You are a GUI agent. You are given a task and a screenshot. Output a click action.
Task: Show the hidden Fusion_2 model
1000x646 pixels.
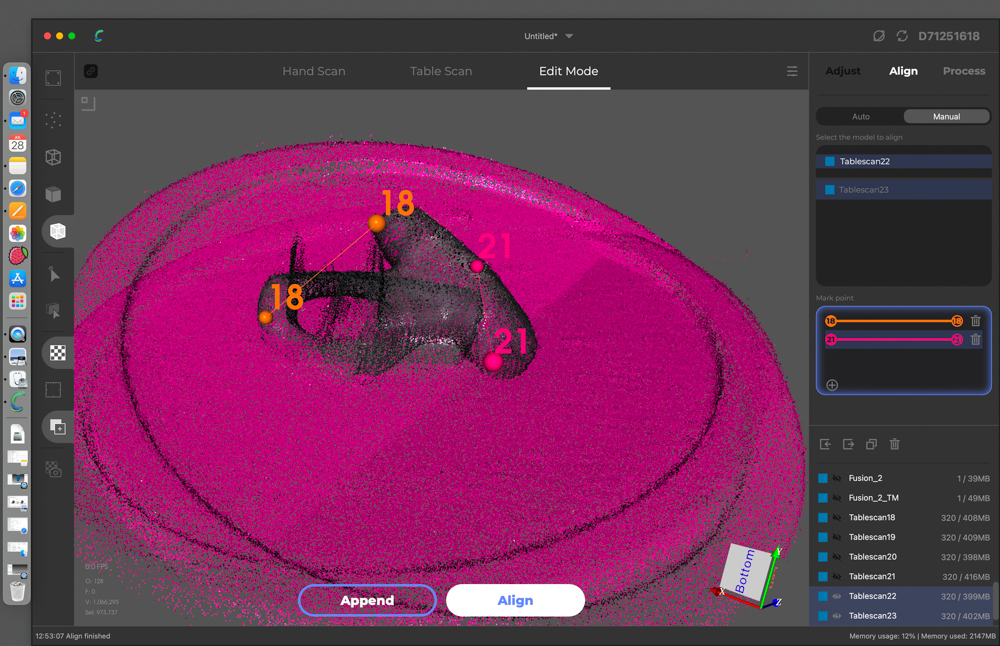click(x=837, y=479)
